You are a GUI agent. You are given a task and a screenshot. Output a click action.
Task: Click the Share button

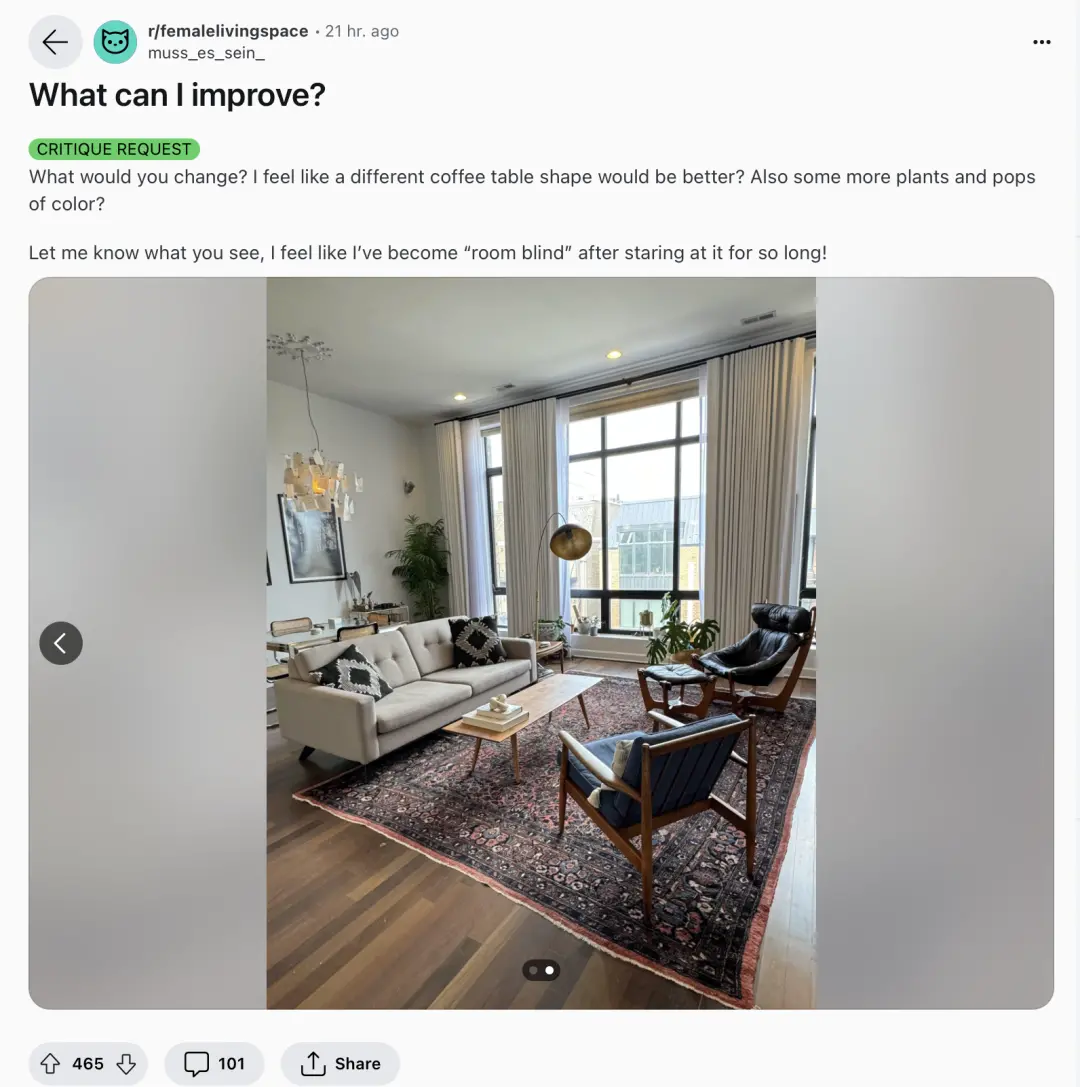click(x=340, y=1063)
